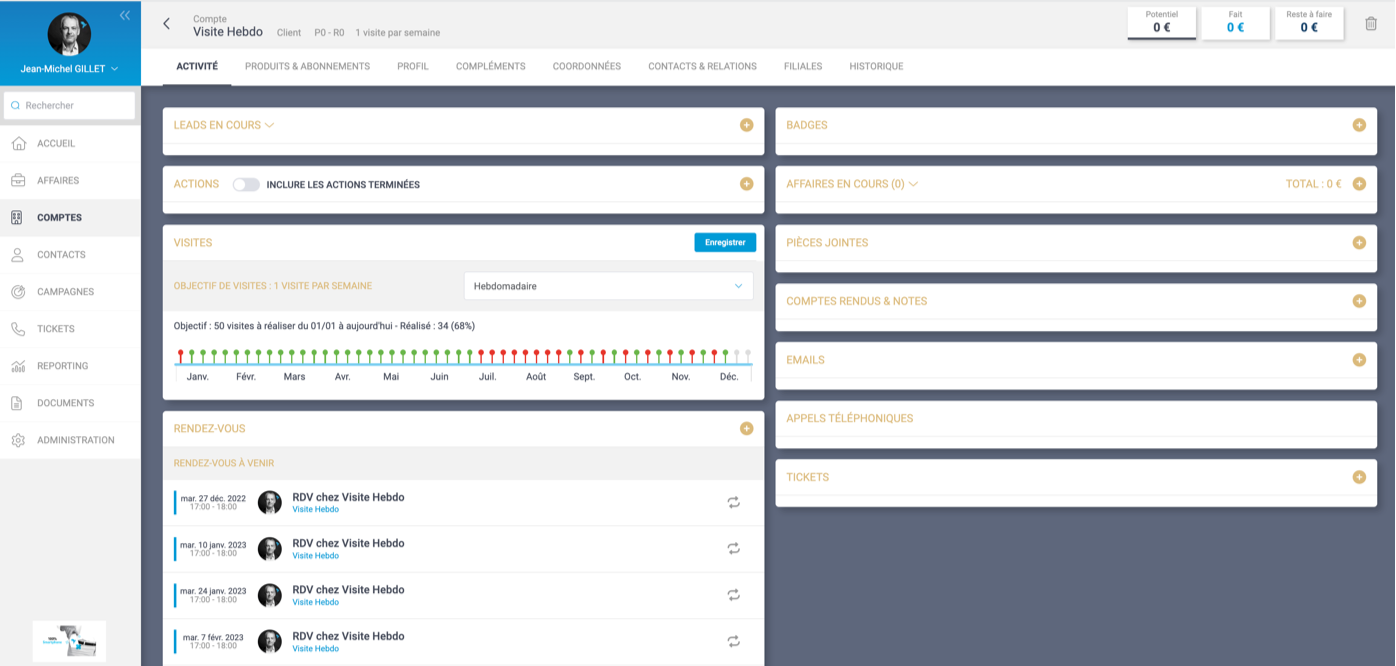Collapse the sidebar with double chevron
The image size is (1396, 666).
(x=125, y=15)
